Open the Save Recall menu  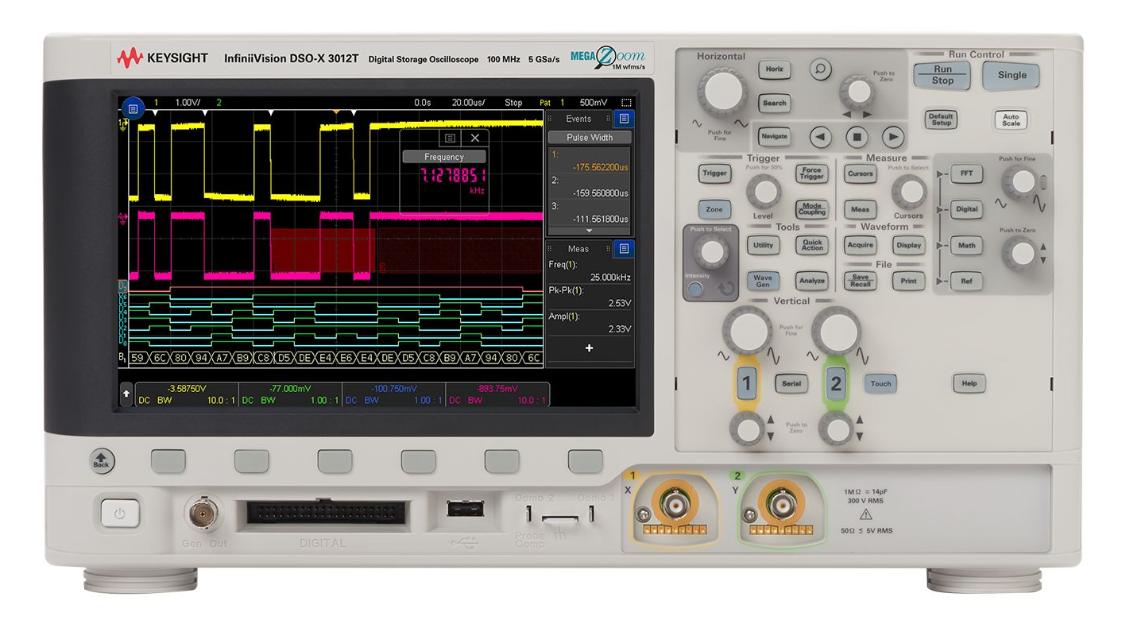(x=860, y=281)
